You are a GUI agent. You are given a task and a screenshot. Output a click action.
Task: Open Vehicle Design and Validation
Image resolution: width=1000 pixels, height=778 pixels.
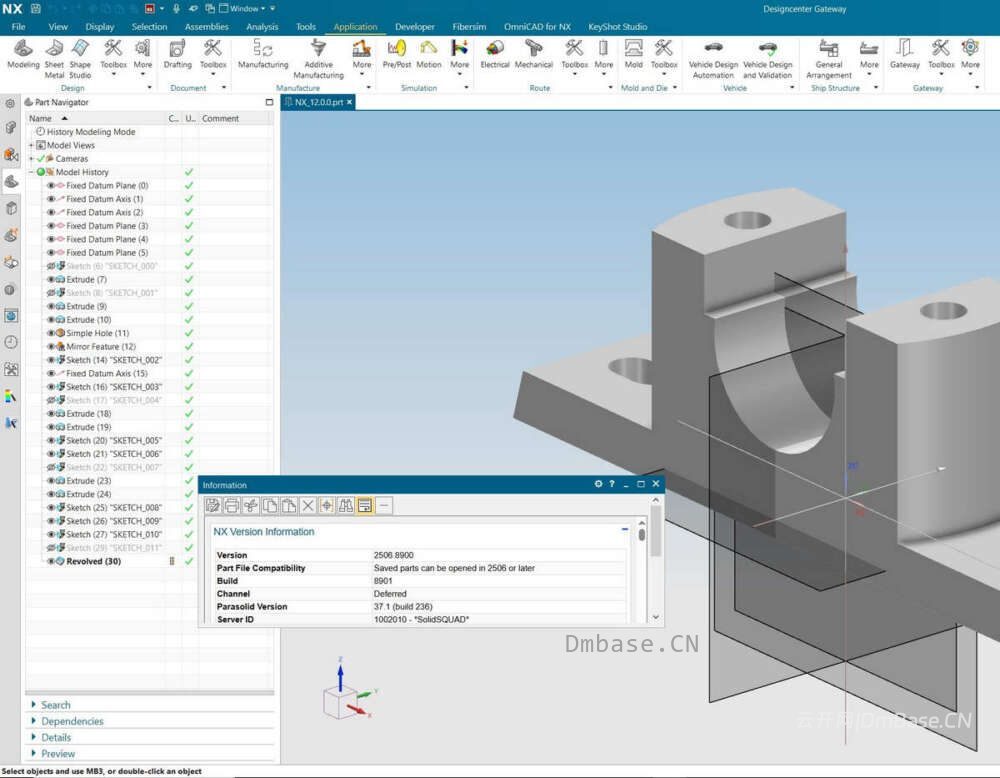tap(767, 59)
